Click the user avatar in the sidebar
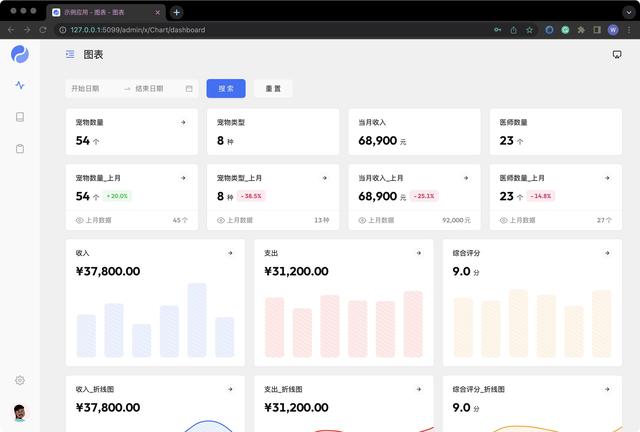Viewport: 640px width, 432px height. coord(19,413)
